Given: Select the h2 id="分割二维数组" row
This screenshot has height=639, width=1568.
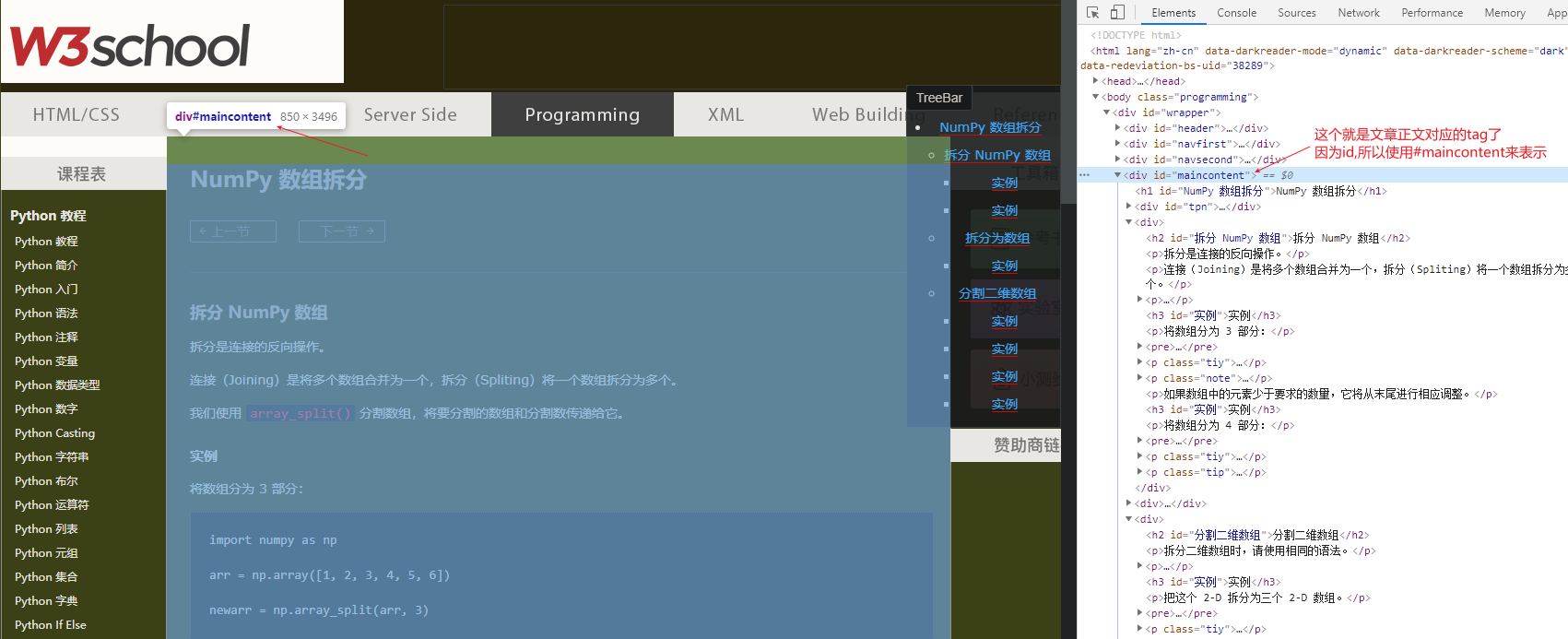Looking at the screenshot, I should [1322, 535].
